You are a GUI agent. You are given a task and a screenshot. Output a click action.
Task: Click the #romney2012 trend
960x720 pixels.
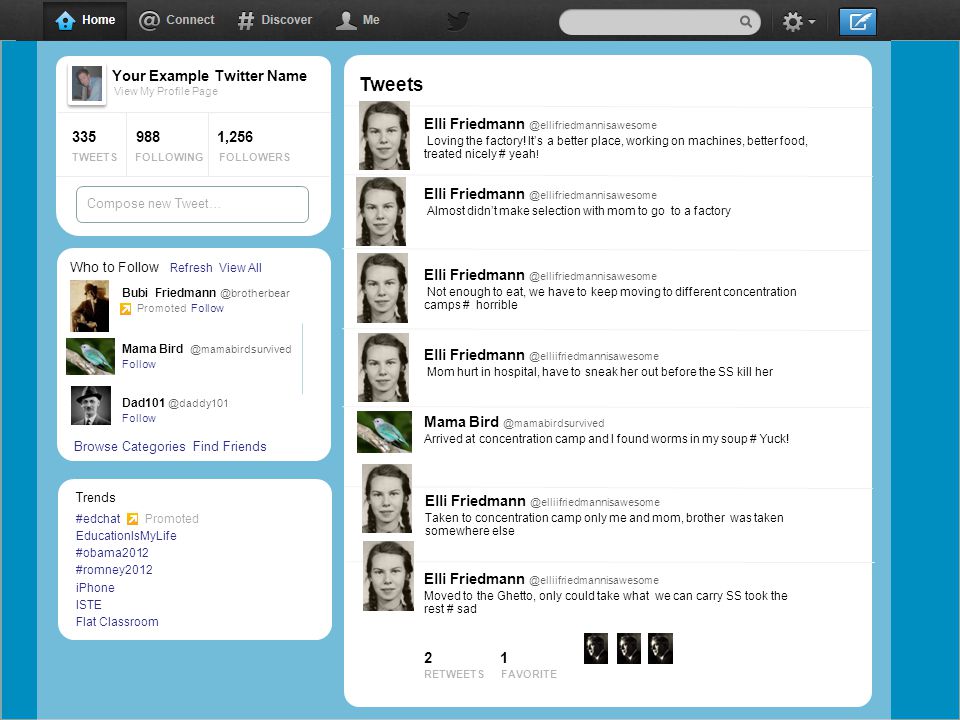pos(114,570)
